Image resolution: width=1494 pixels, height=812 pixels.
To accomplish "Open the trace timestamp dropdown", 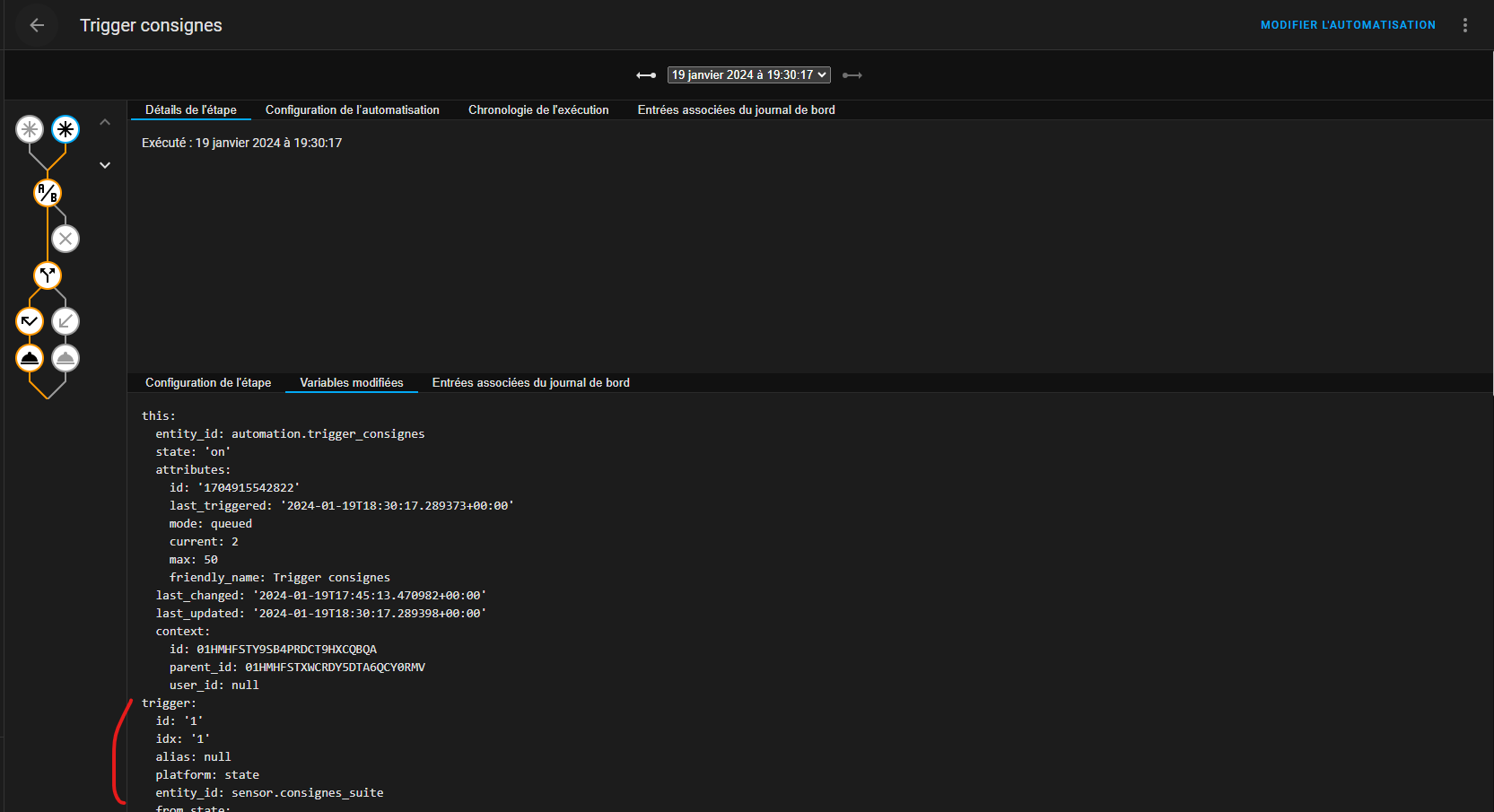I will 747,74.
